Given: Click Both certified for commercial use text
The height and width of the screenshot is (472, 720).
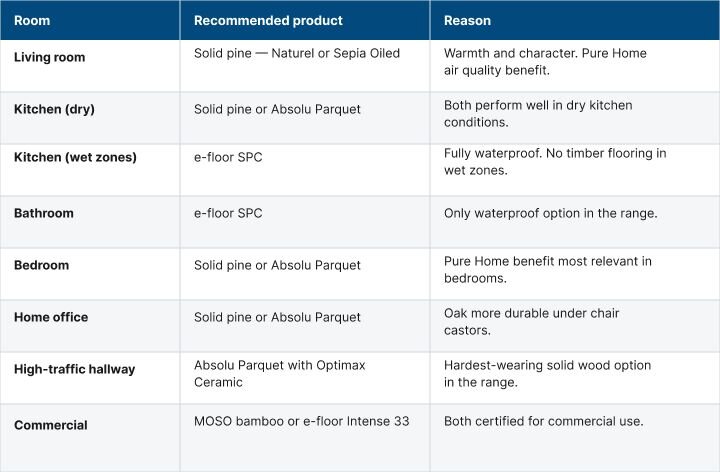Looking at the screenshot, I should click(x=543, y=421).
